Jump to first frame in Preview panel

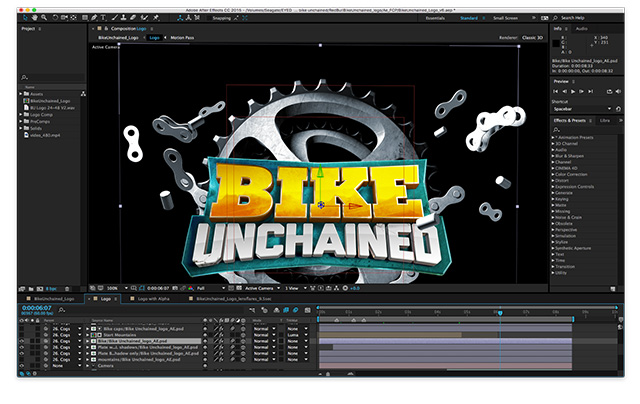[555, 92]
